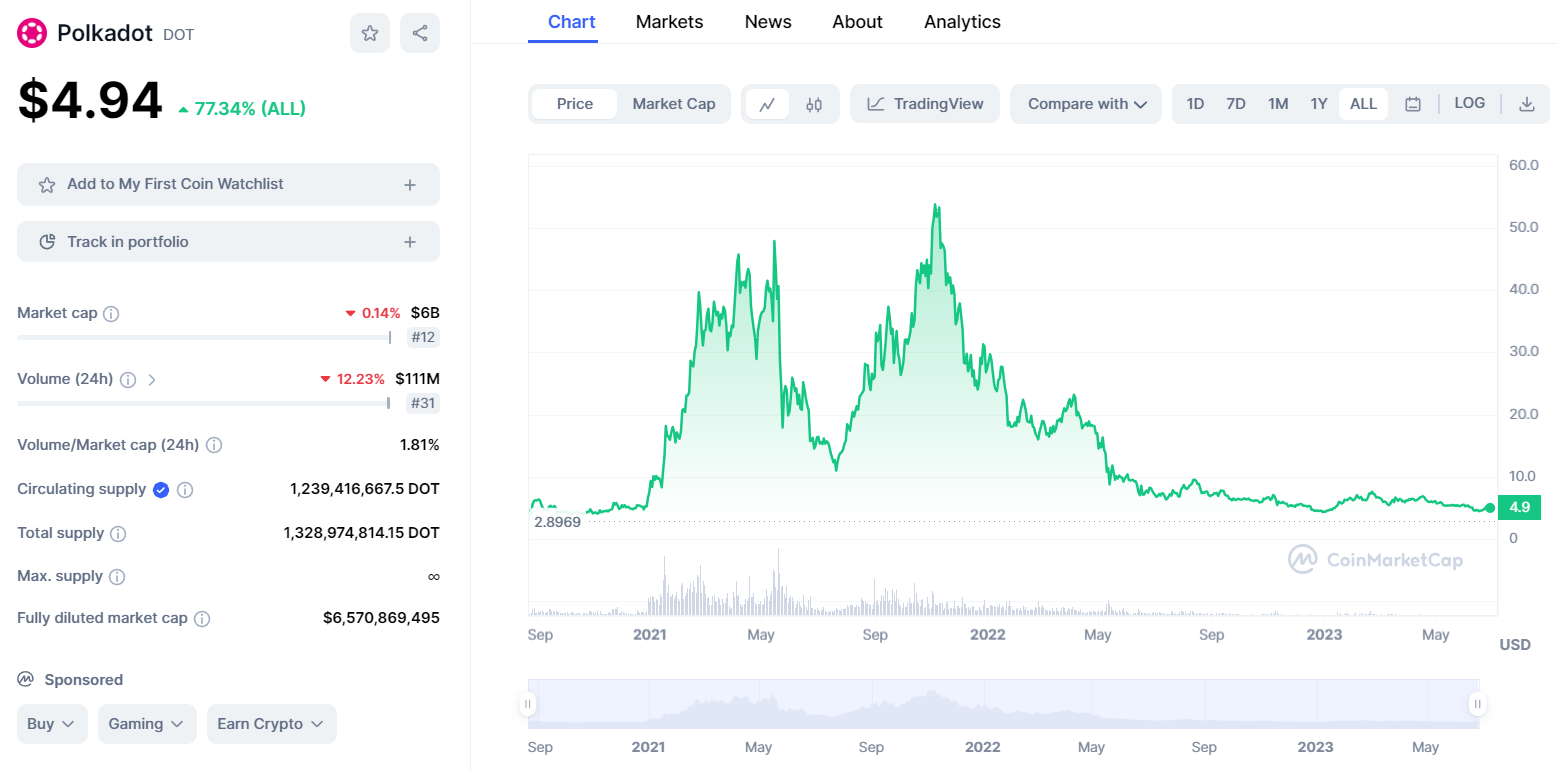
Task: Click the CoinMarketCap icon next to Sponsored
Action: click(26, 680)
